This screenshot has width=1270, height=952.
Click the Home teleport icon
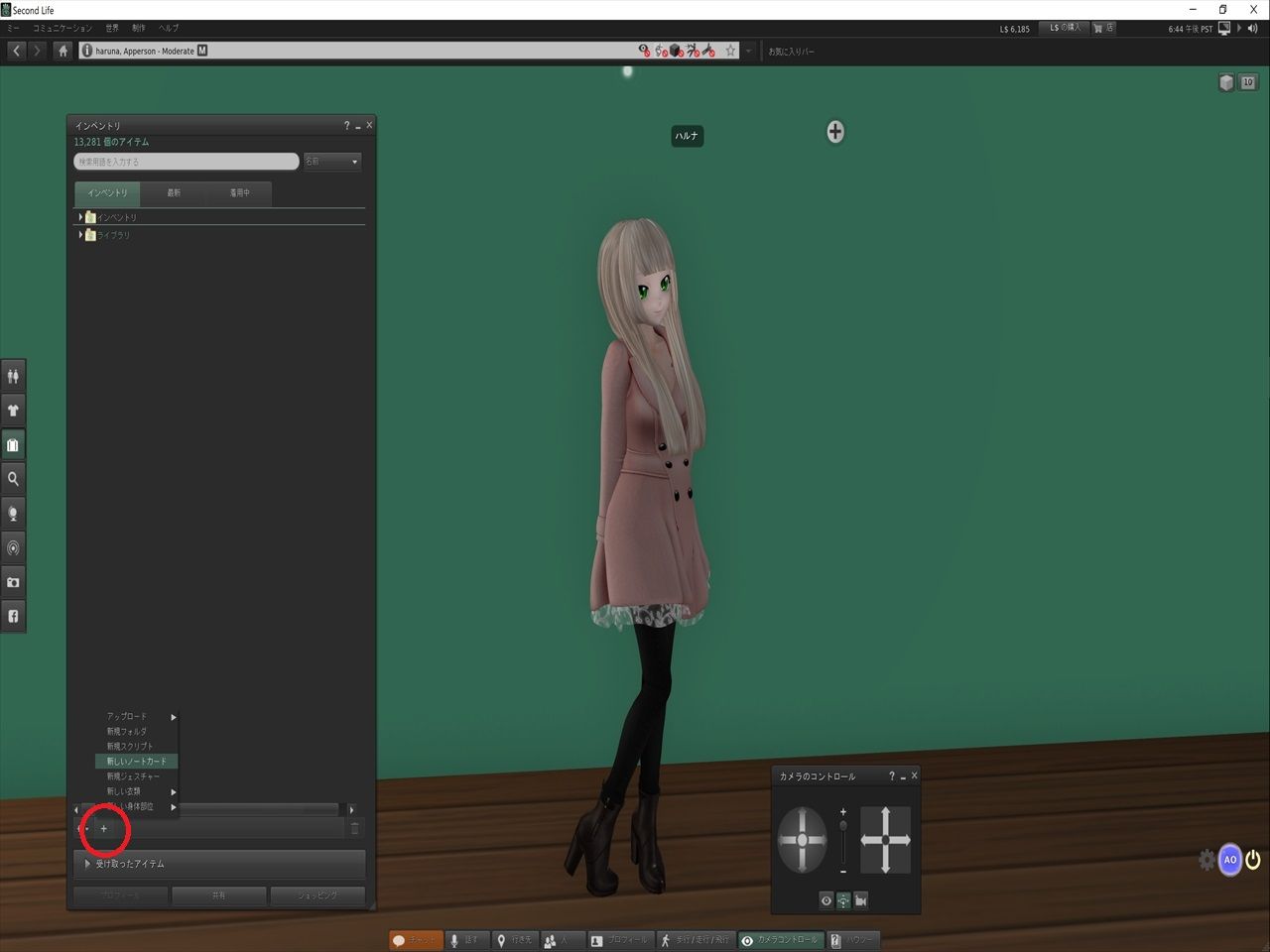63,51
